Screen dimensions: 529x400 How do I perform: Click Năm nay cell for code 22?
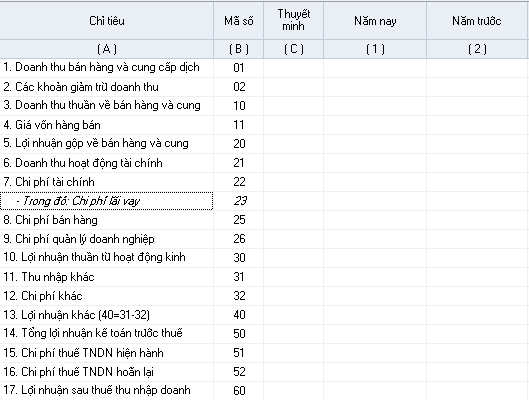click(x=375, y=182)
